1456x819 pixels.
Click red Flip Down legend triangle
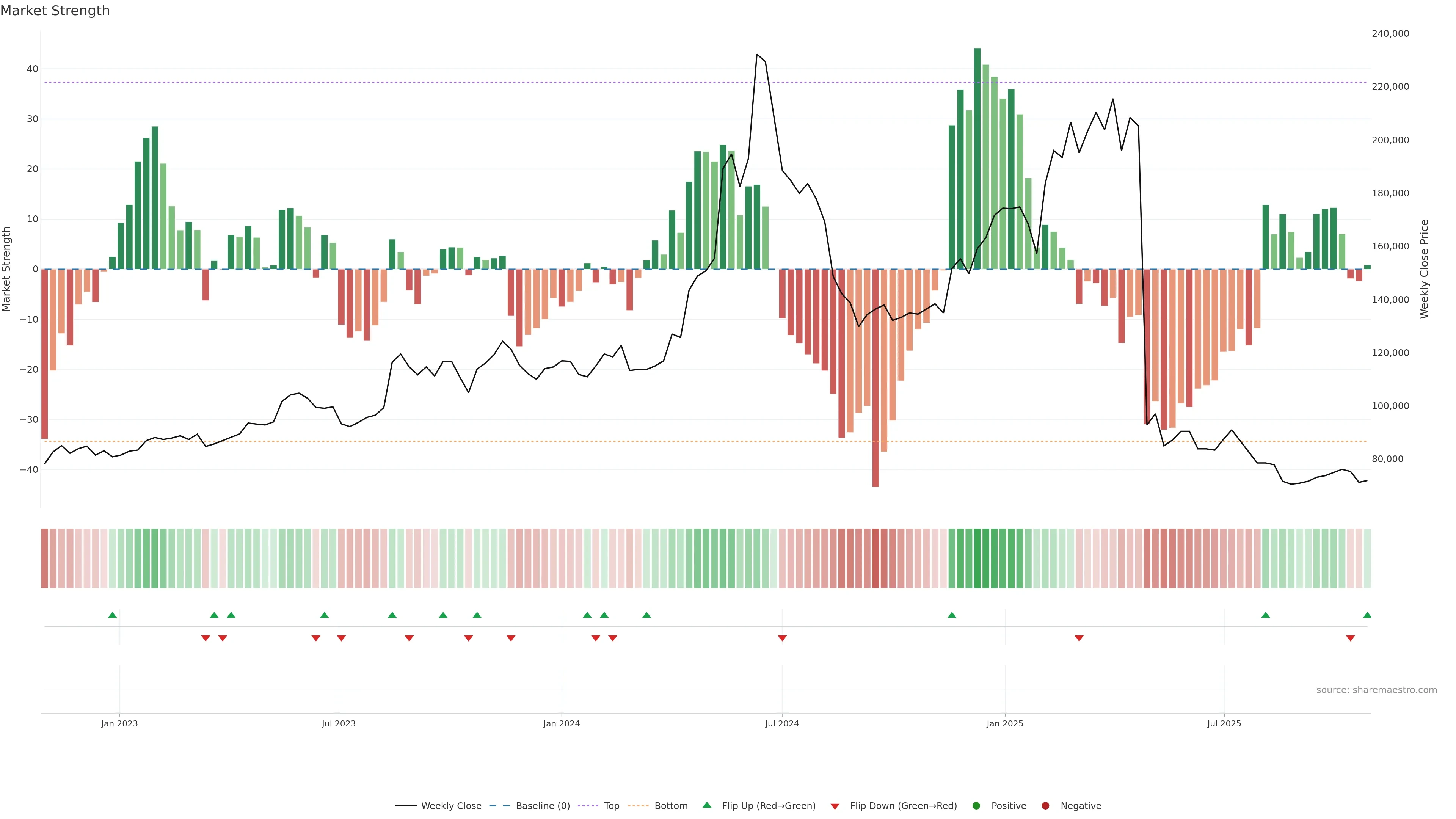pos(835,806)
